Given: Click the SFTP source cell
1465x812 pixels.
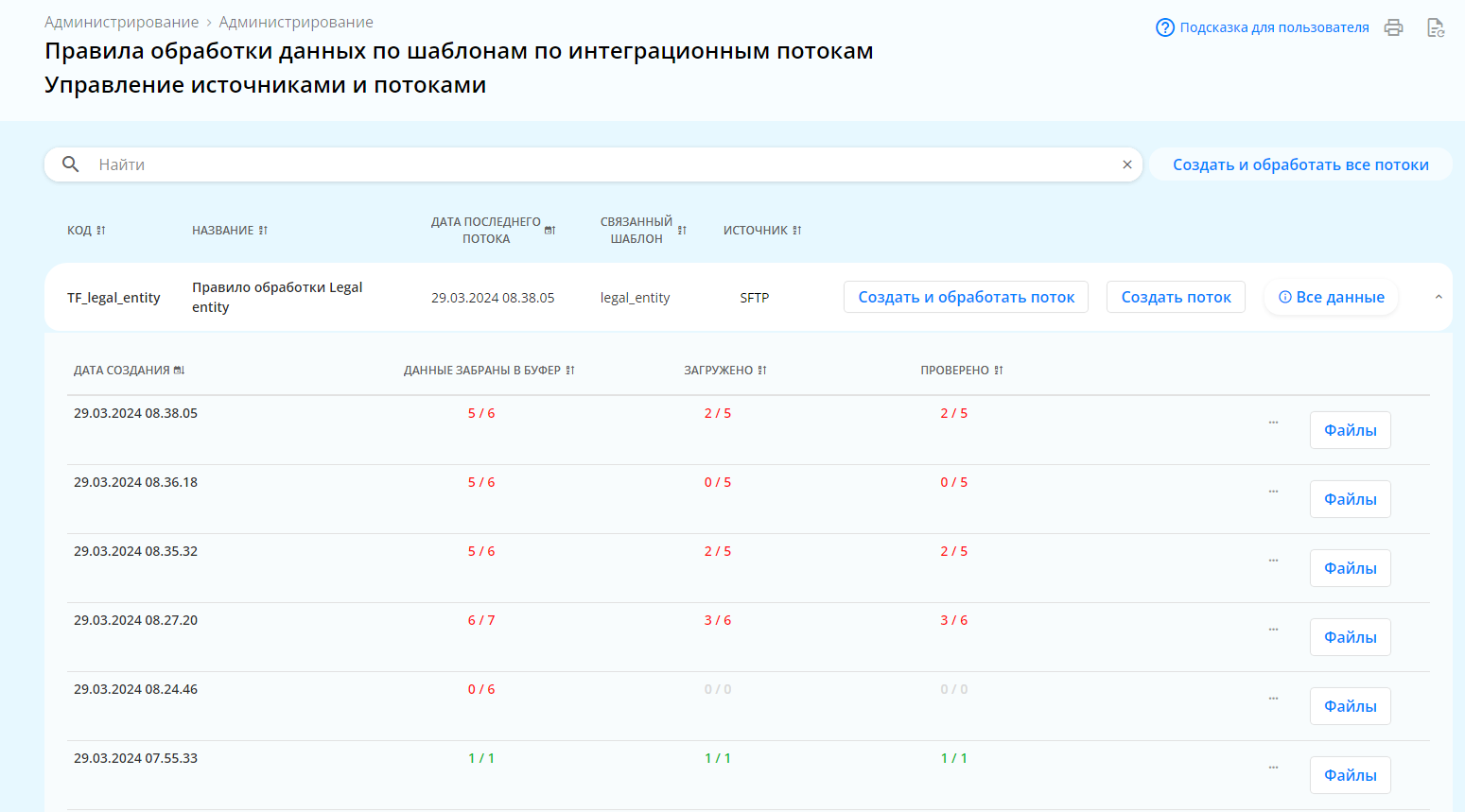Looking at the screenshot, I should click(x=754, y=298).
